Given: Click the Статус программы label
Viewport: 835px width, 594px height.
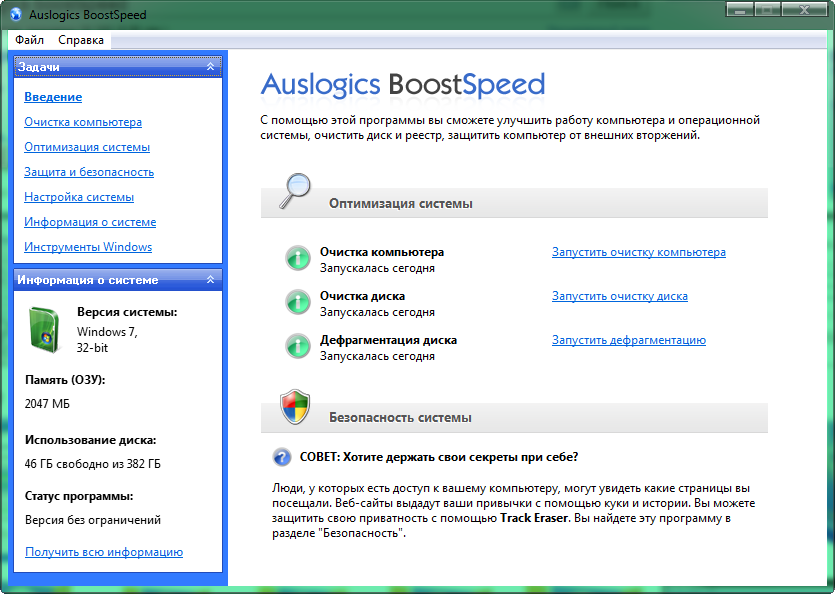Looking at the screenshot, I should coord(79,496).
